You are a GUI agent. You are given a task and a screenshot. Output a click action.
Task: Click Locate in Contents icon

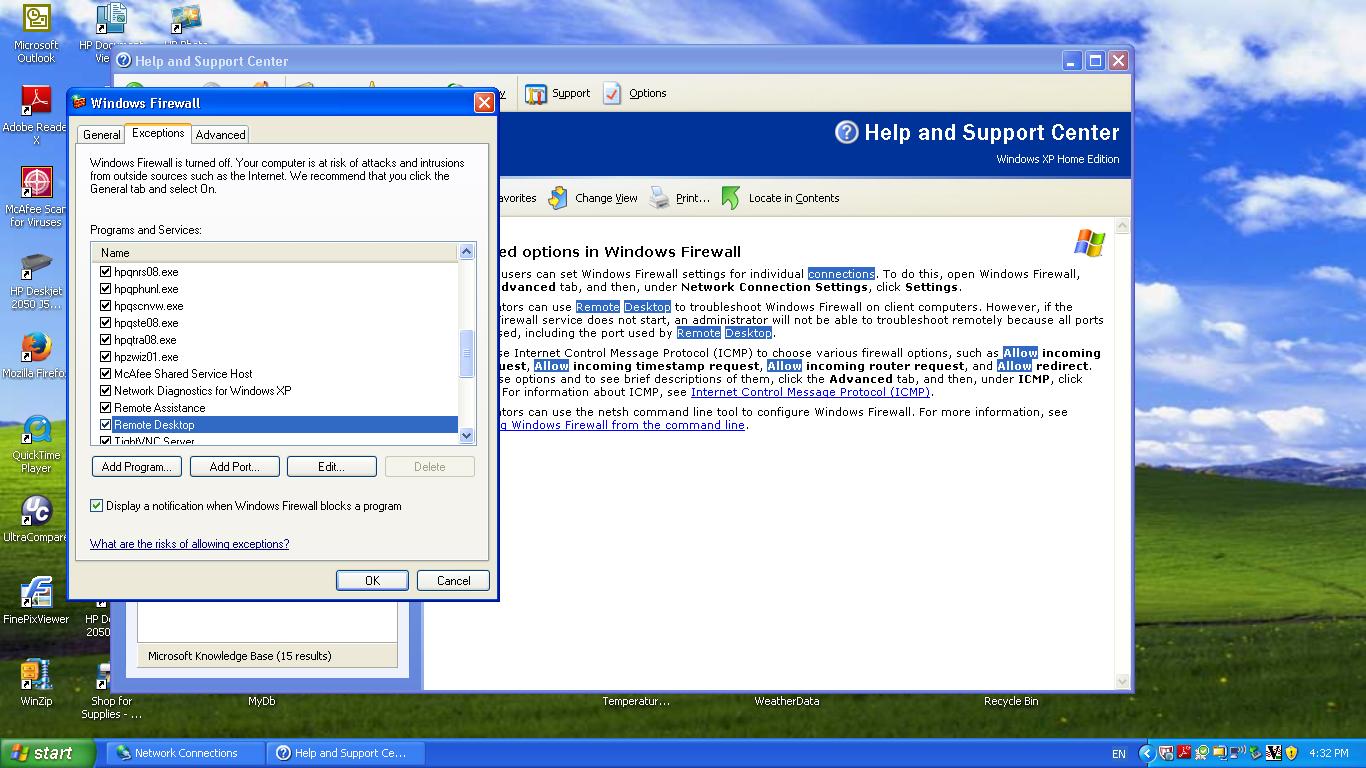(731, 198)
